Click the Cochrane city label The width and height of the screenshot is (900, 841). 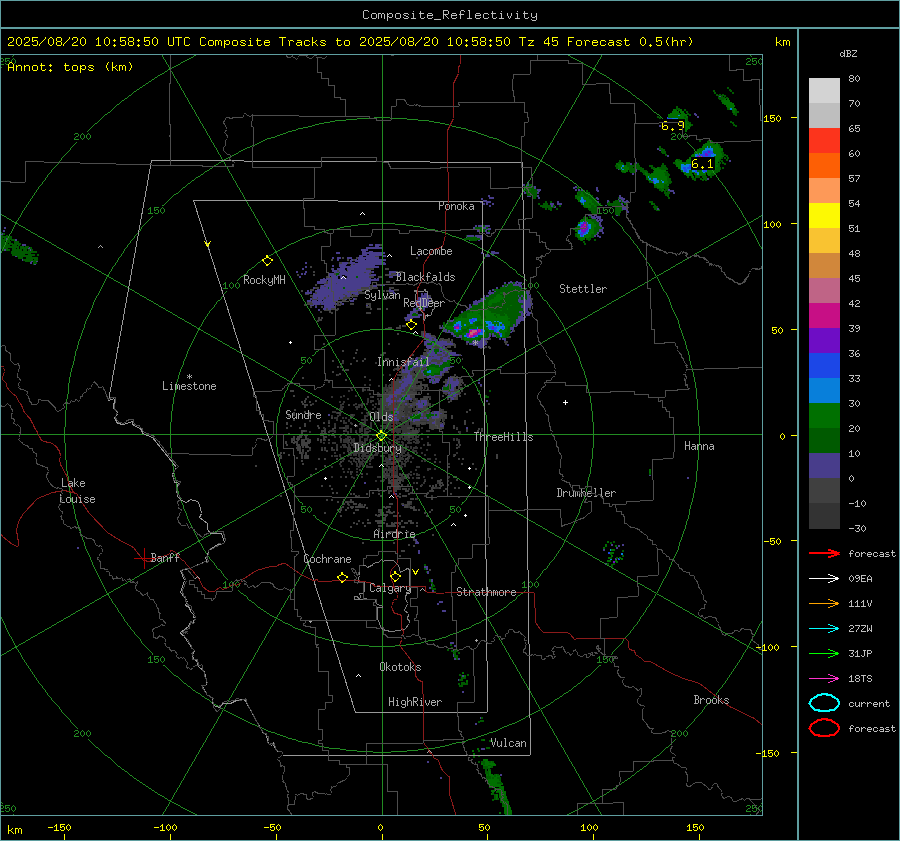(x=327, y=559)
